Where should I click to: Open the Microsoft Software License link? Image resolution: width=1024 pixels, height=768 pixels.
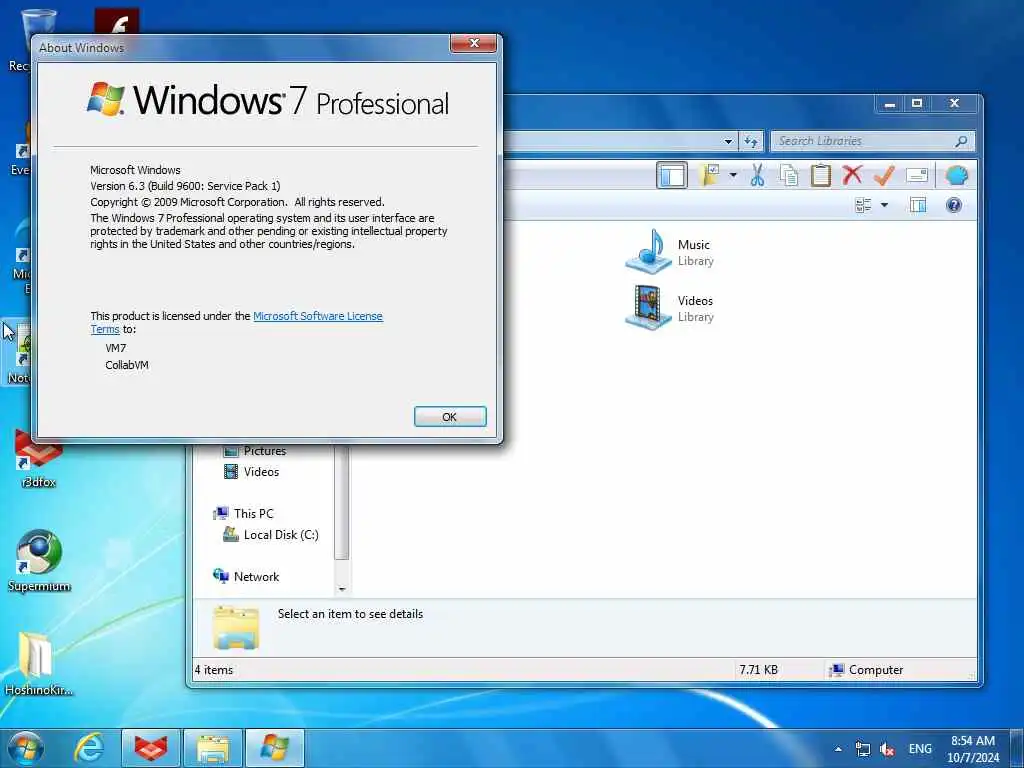tap(317, 316)
